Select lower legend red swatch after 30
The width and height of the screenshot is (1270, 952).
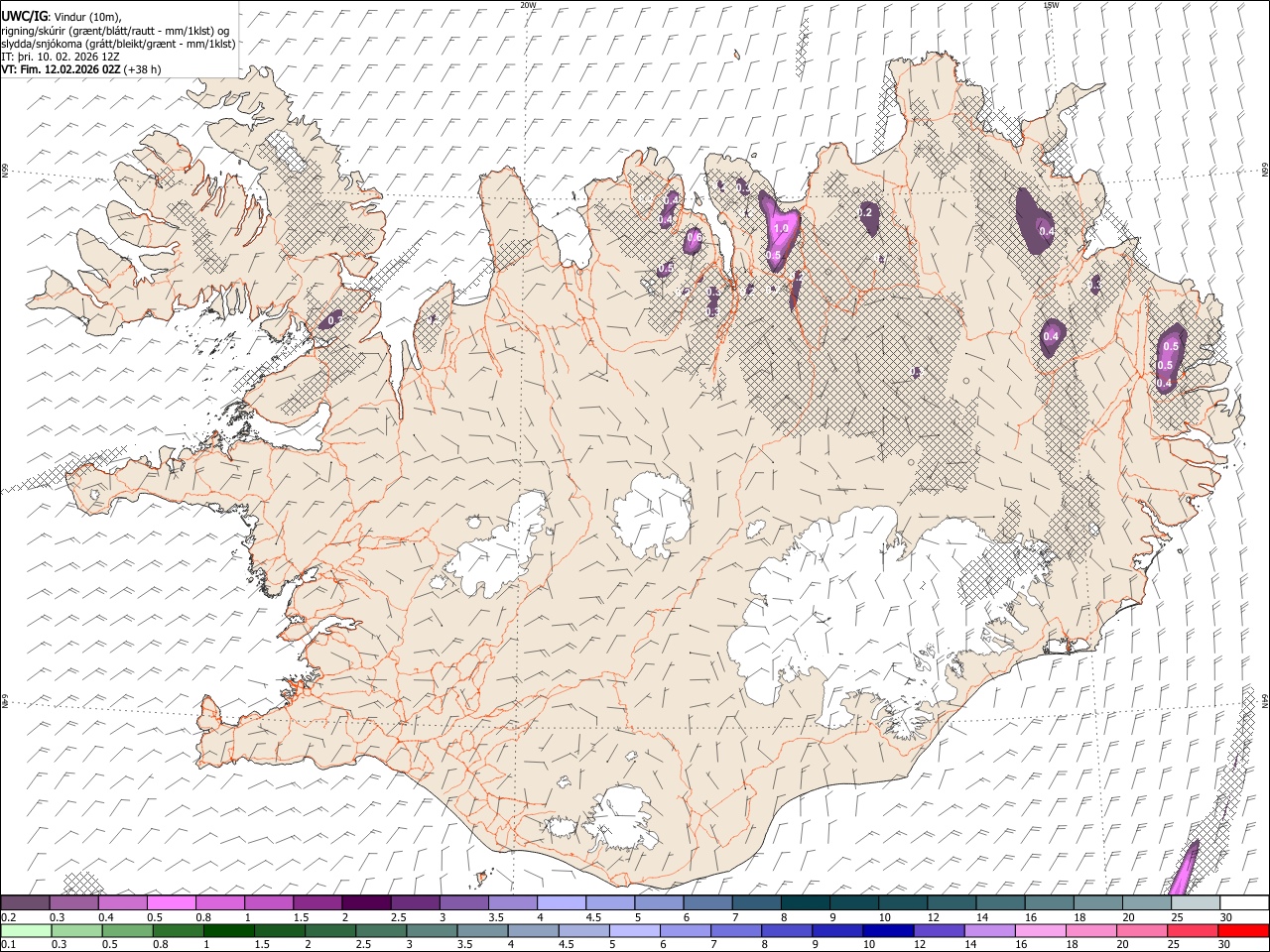(x=1243, y=930)
